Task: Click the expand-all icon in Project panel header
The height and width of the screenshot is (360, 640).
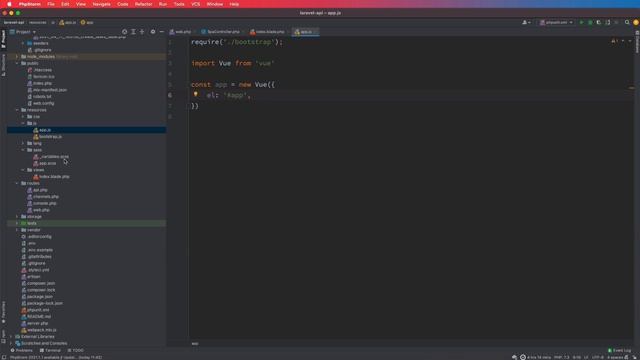Action: click(133, 32)
